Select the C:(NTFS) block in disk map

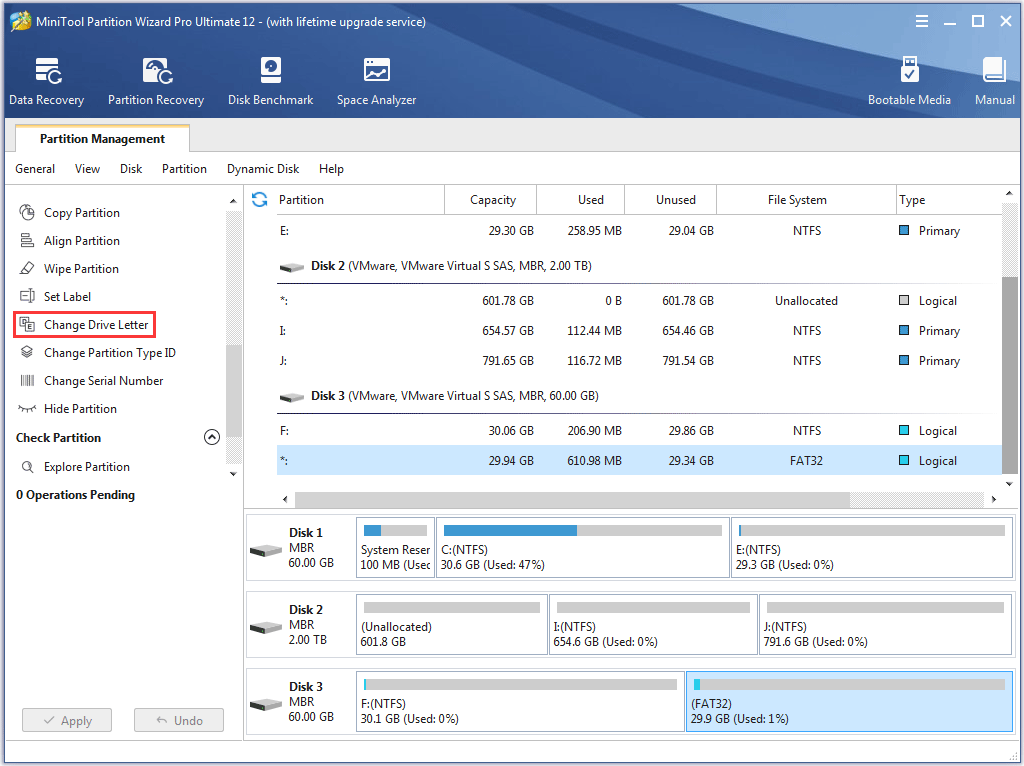(583, 548)
